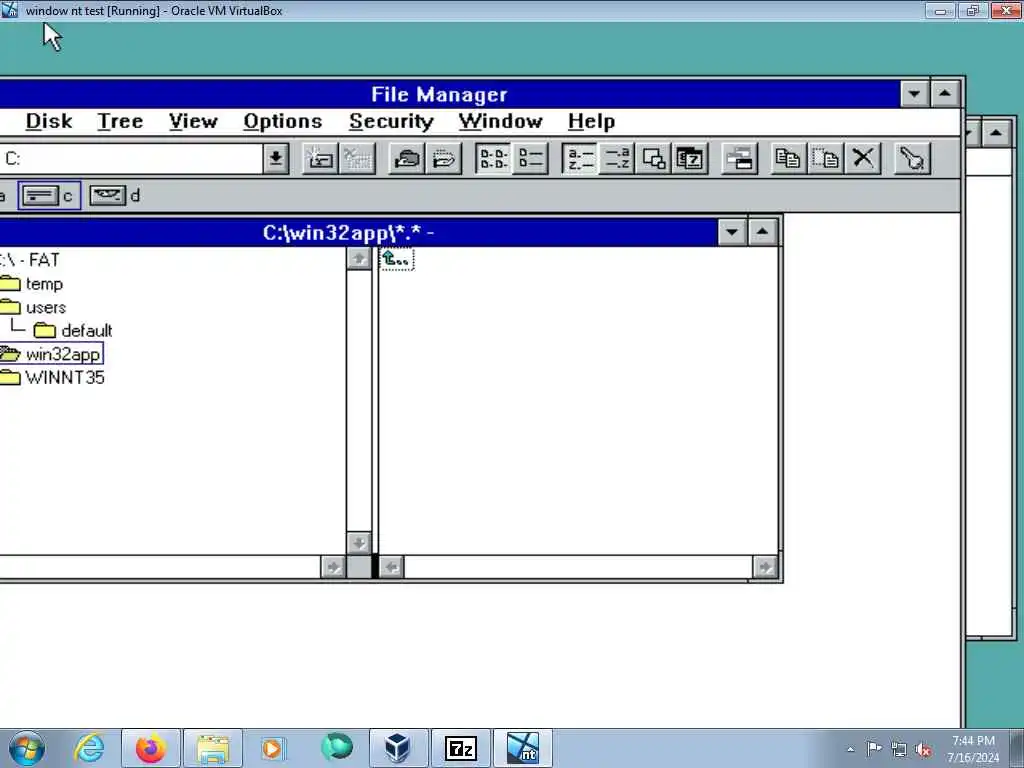Viewport: 1024px width, 768px height.
Task: Maximize the C:\win32app child window
Action: [x=762, y=232]
